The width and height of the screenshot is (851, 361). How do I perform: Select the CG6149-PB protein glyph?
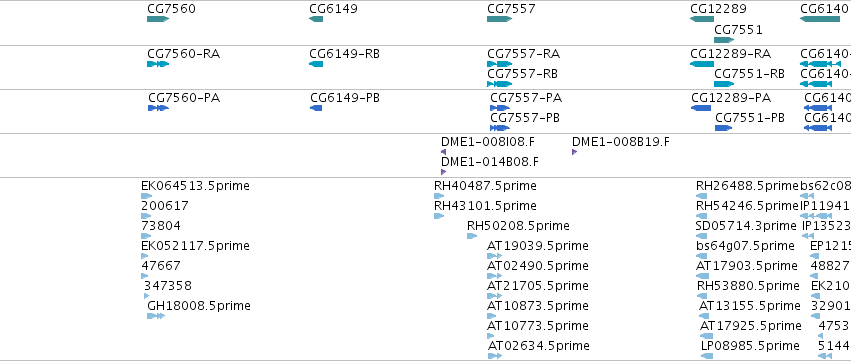coord(316,108)
